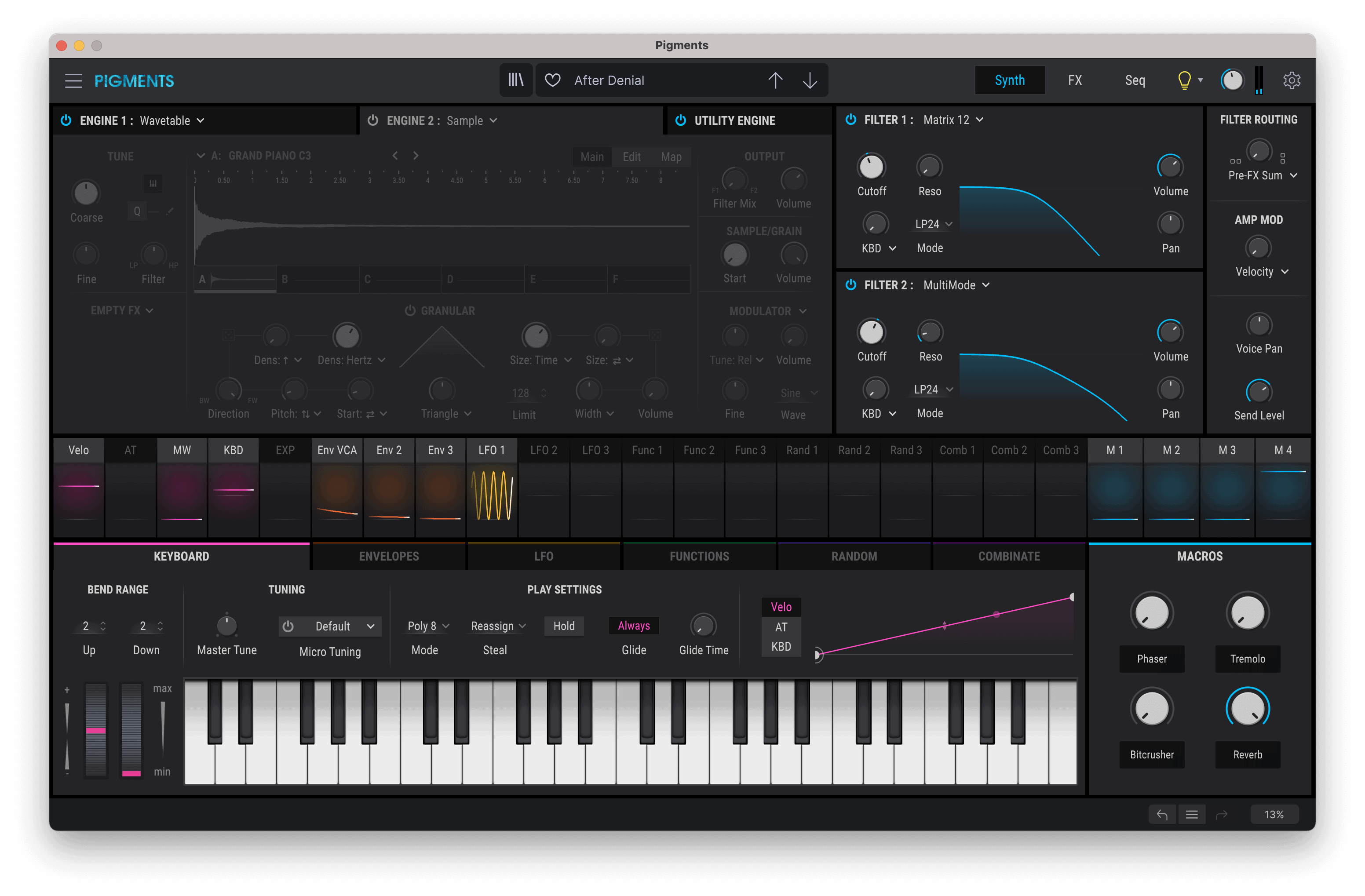Click the Send Level knob
The width and height of the screenshot is (1365, 896).
[1258, 392]
